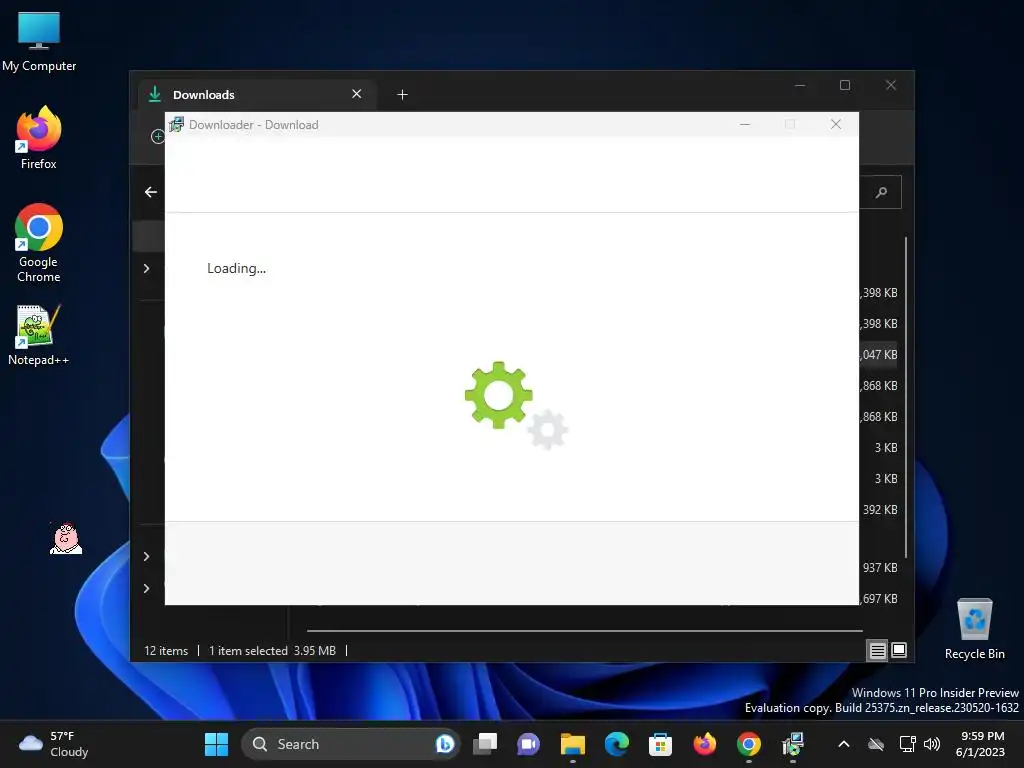The height and width of the screenshot is (768, 1024).
Task: Expand the middle navigation tree chevron
Action: coord(146,556)
